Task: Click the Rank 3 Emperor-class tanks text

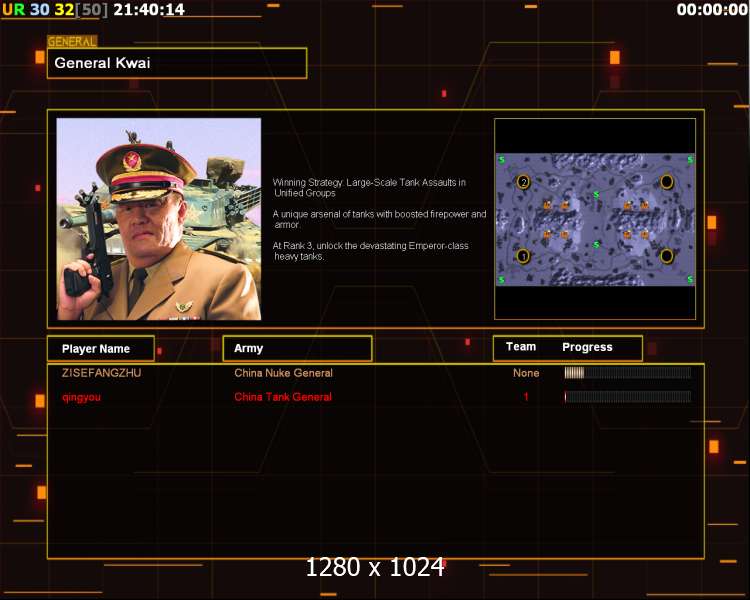Action: tap(370, 251)
